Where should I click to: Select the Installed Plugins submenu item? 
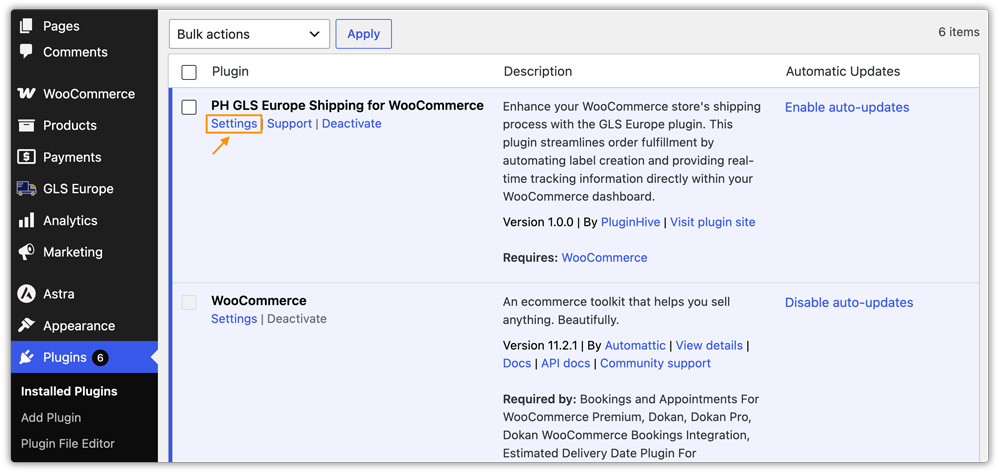pyautogui.click(x=69, y=391)
